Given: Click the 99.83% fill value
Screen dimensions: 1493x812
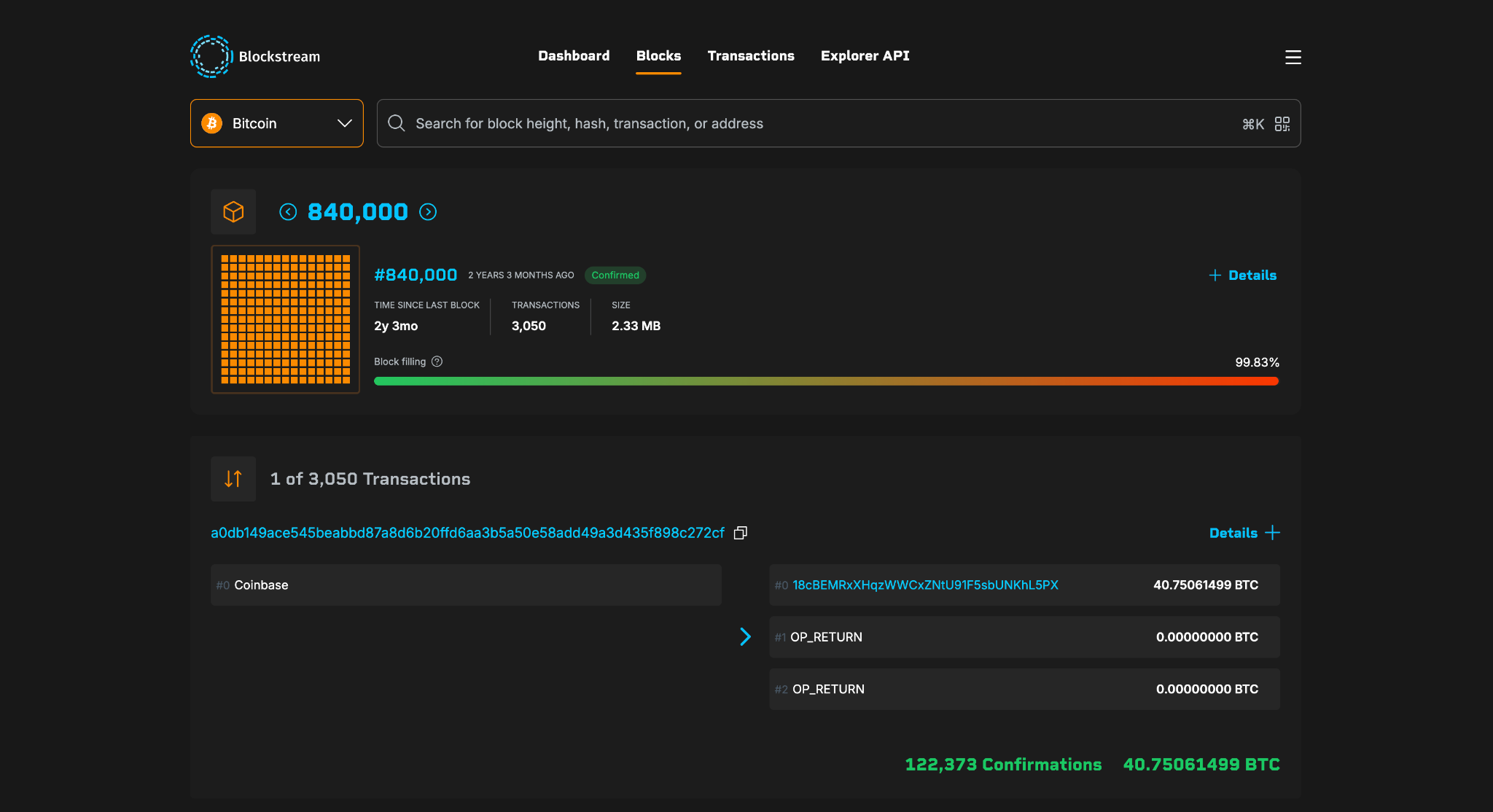Looking at the screenshot, I should 1257,362.
